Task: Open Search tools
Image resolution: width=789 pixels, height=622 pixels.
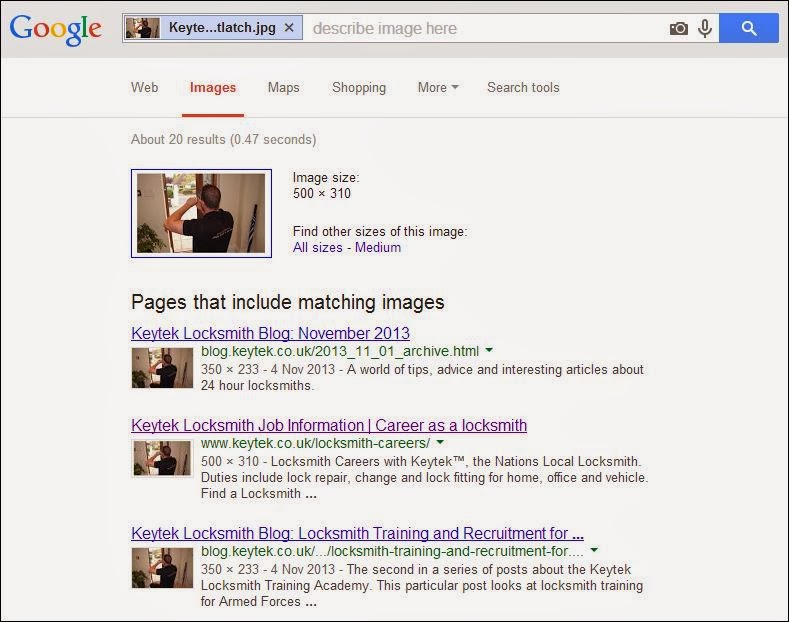Action: [x=523, y=88]
